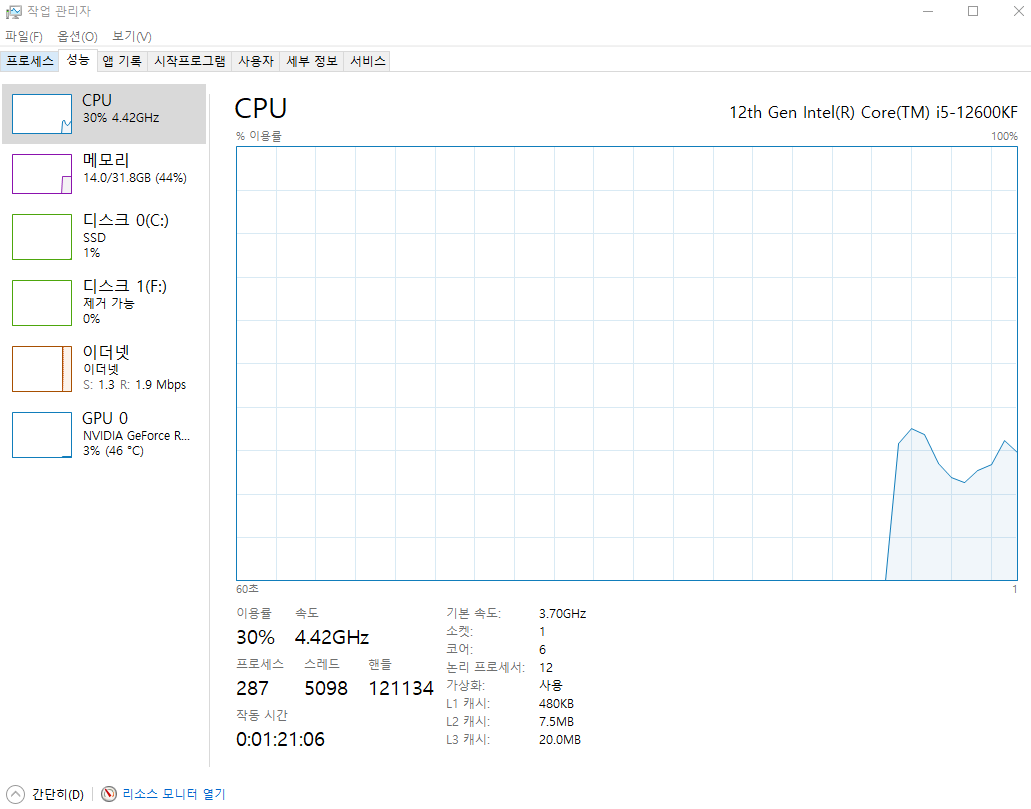Click the 핸들 count 121134
This screenshot has height=809, width=1031.
[401, 688]
